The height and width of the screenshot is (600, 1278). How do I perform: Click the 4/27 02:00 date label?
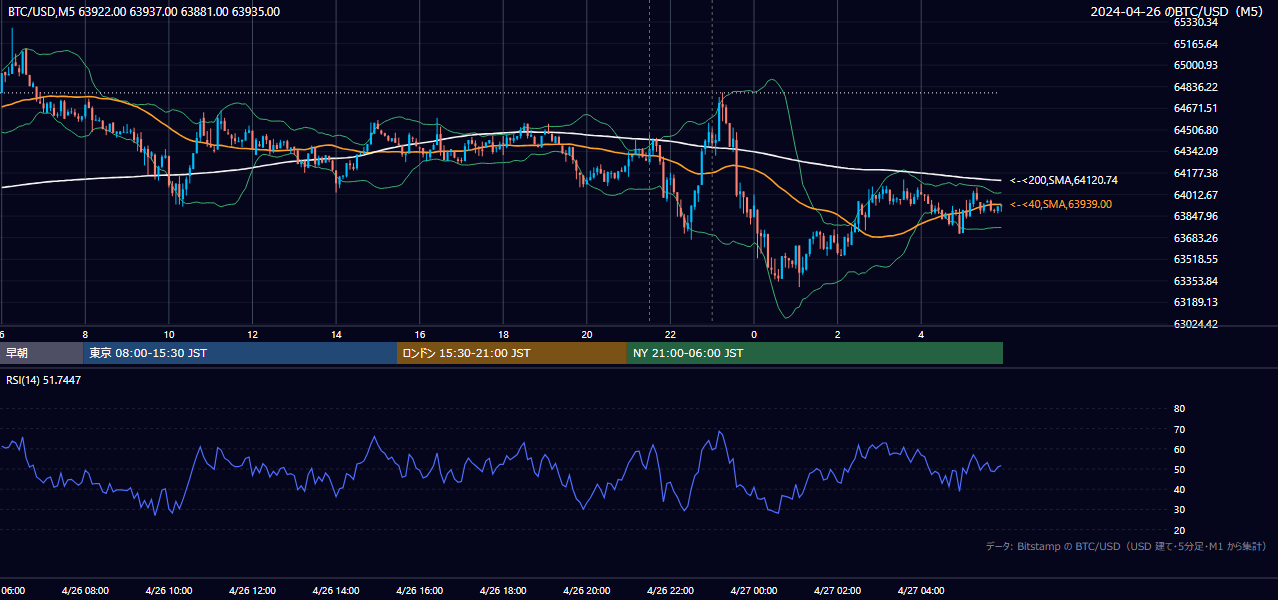[838, 591]
